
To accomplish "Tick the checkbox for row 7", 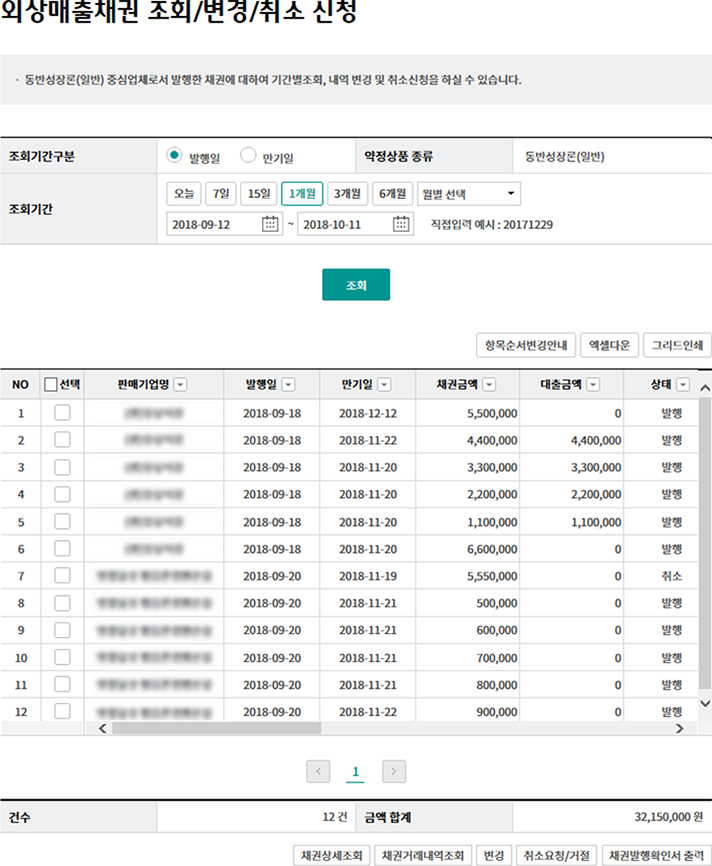I will (62, 575).
